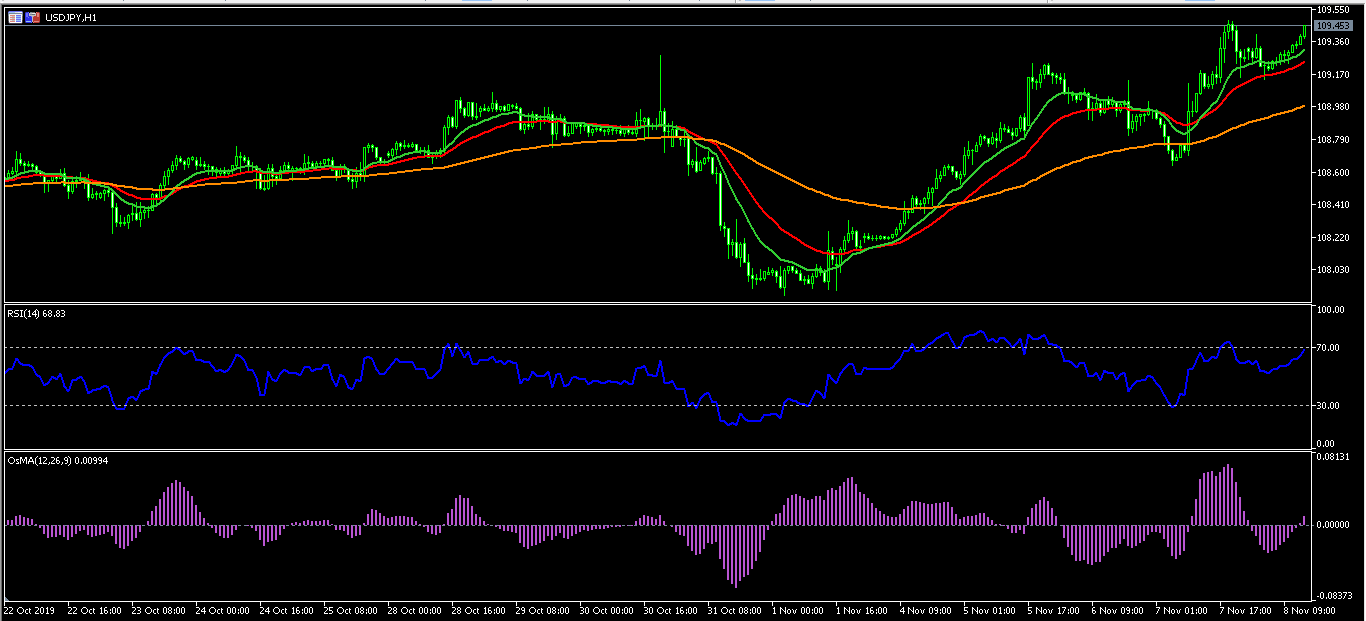Click the 70.00 level label in the RSI panel

click(x=1329, y=348)
